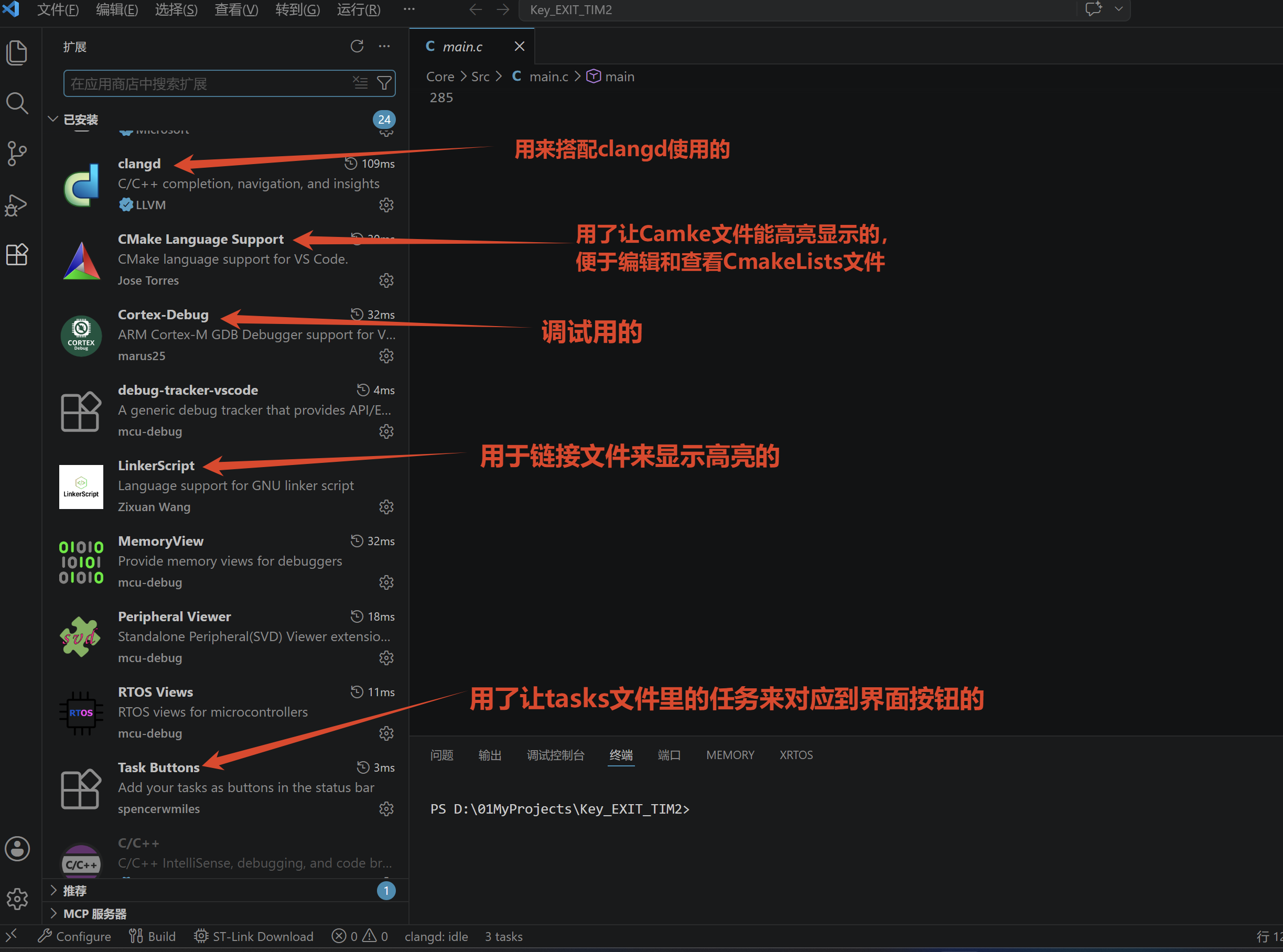Click the main function breadcrumb

(x=610, y=77)
